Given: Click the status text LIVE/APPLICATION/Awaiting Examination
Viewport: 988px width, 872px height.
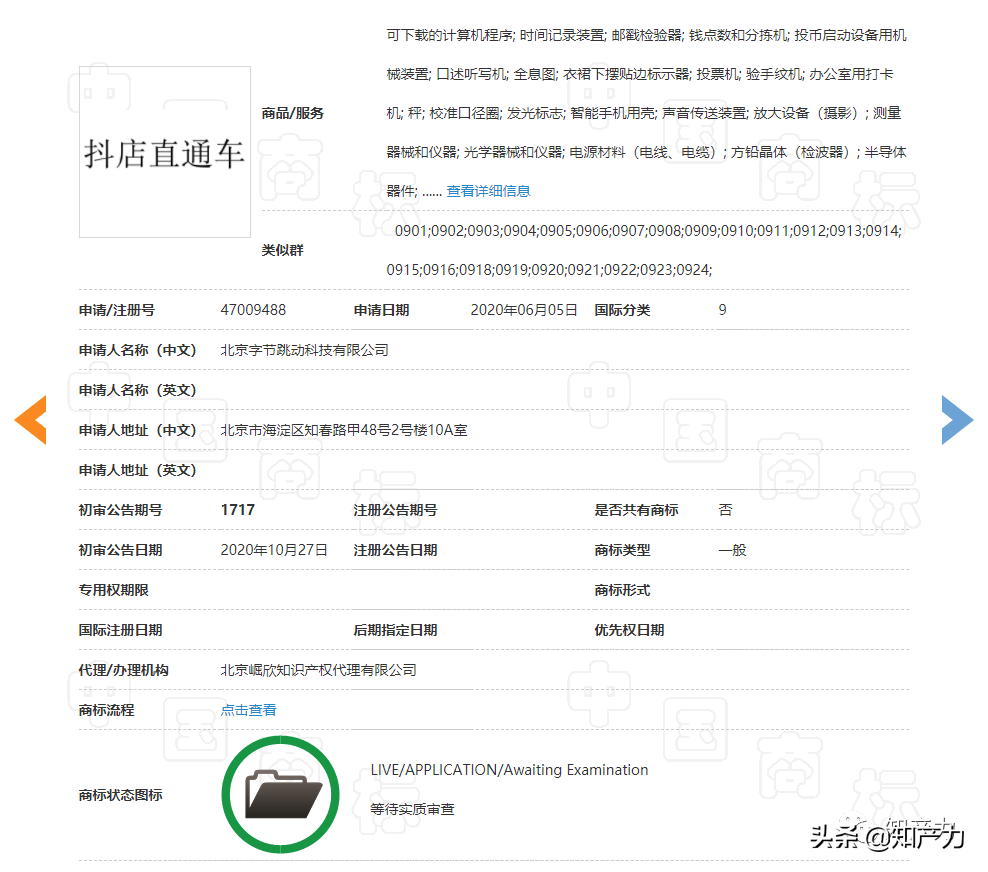Looking at the screenshot, I should 509,770.
